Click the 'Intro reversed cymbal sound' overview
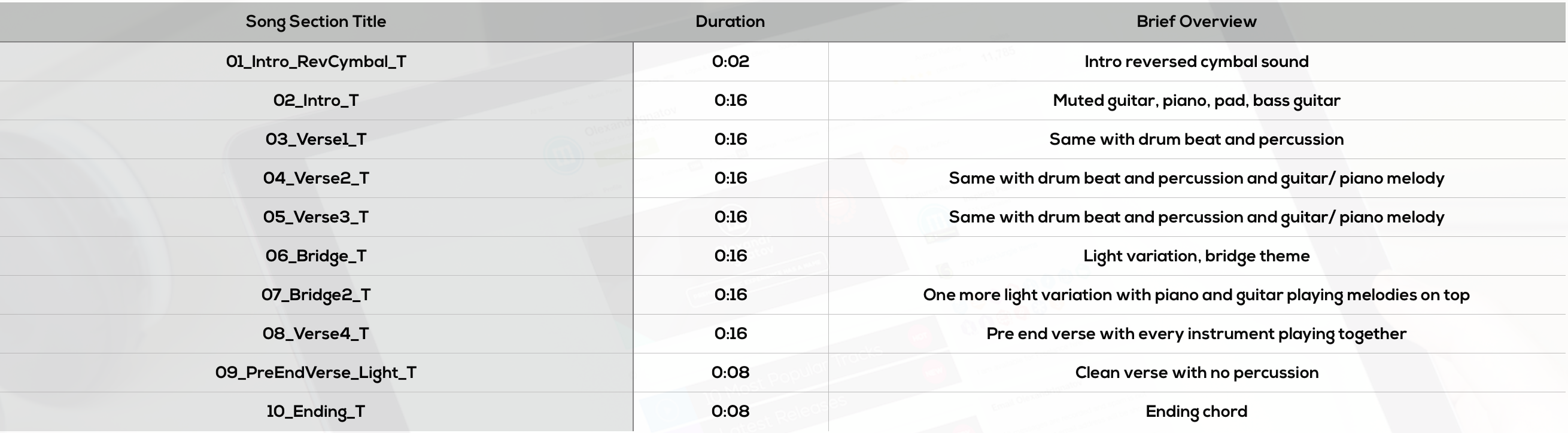 (x=1196, y=62)
